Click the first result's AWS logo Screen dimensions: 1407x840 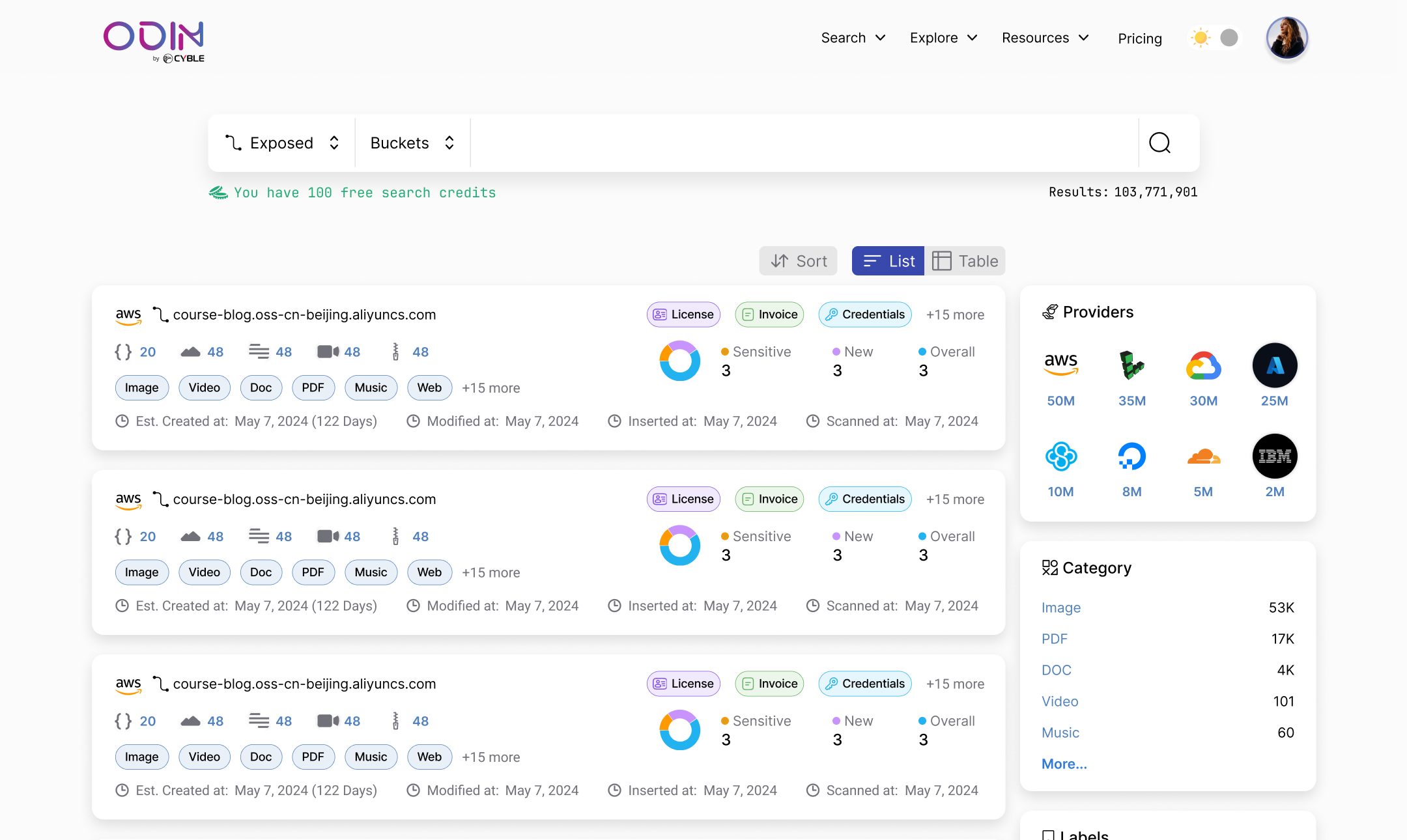(x=128, y=316)
